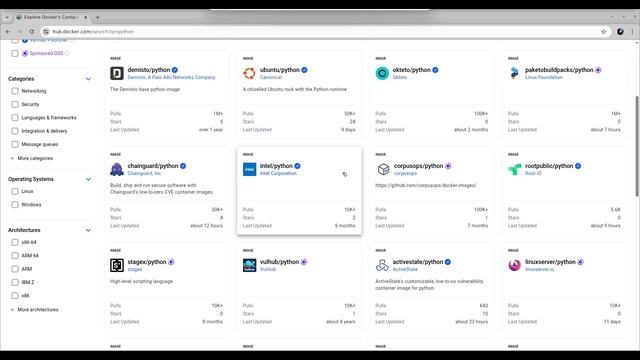
Task: Open the stagex/python image title
Action: click(147, 262)
